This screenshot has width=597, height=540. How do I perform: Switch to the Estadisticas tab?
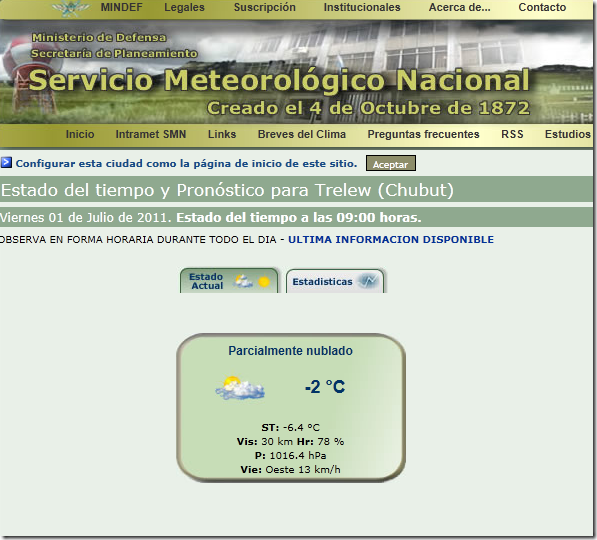coord(335,281)
